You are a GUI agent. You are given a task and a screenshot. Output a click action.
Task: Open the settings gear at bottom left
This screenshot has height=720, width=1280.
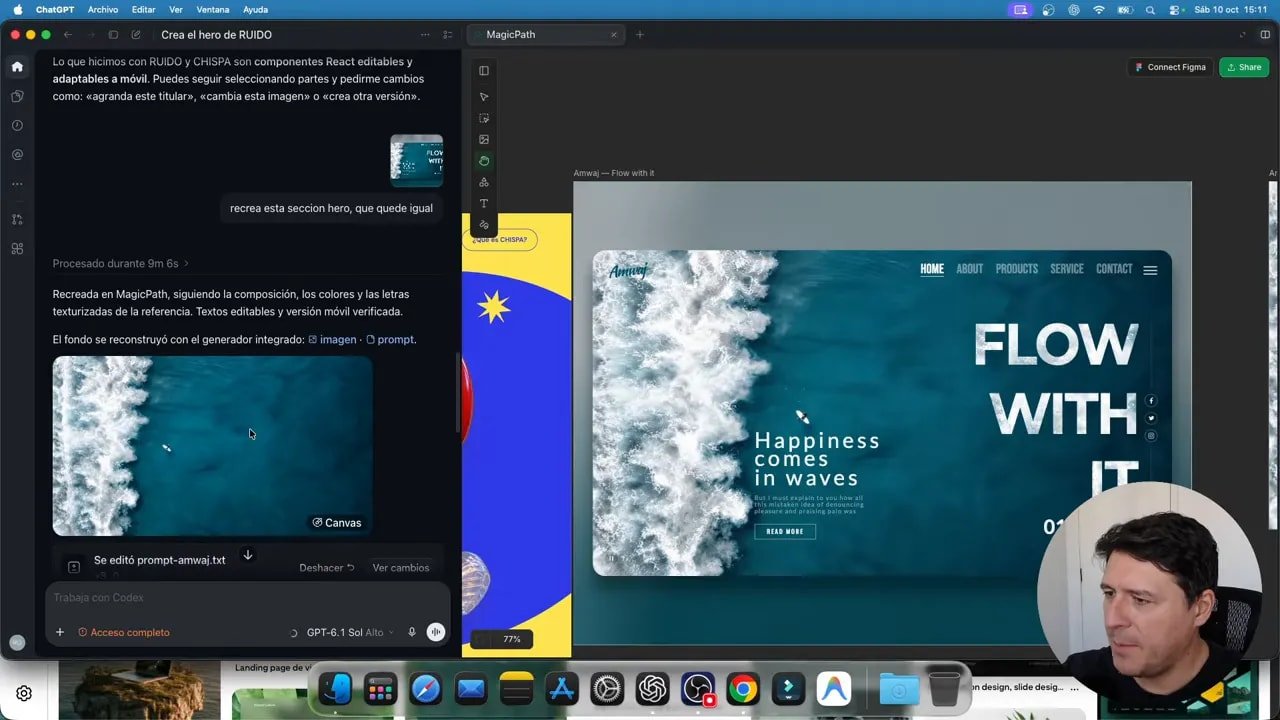[24, 693]
